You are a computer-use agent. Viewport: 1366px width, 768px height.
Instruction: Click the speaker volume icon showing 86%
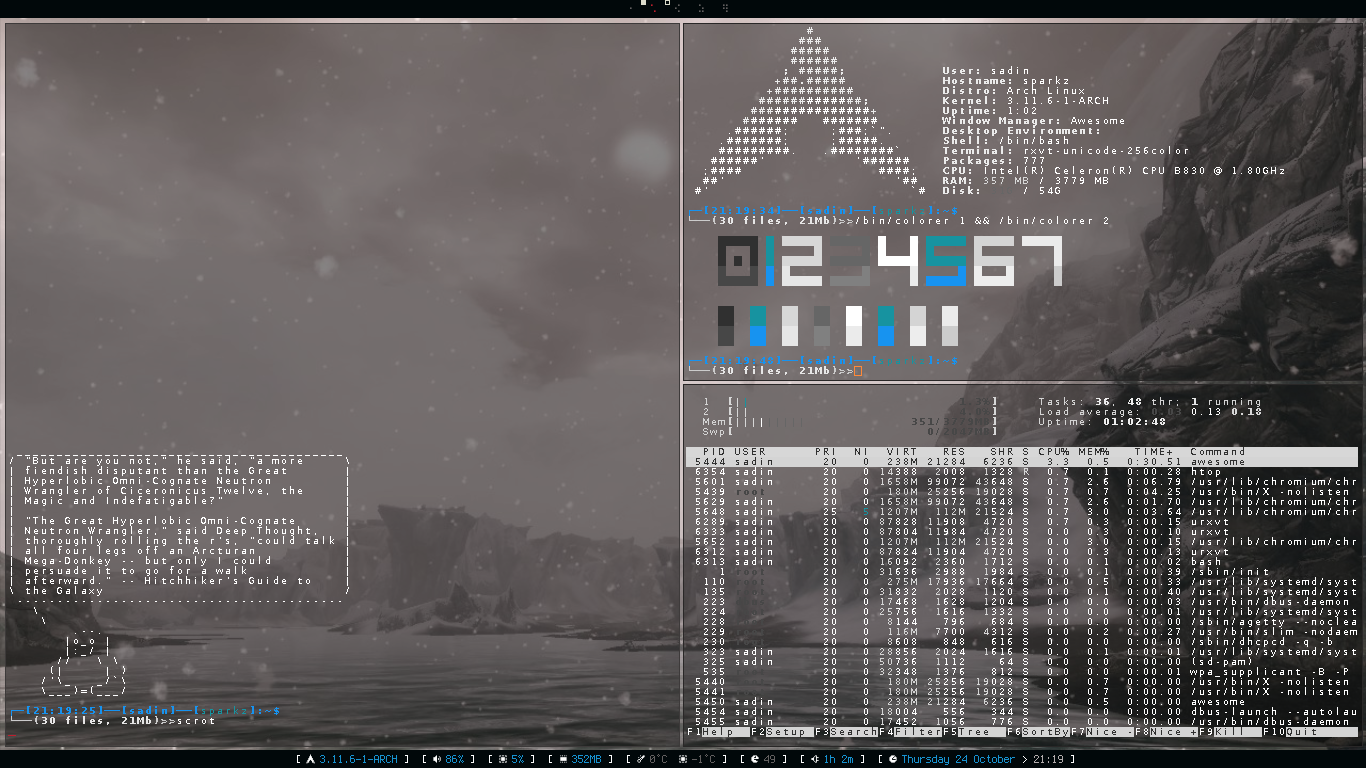point(436,759)
